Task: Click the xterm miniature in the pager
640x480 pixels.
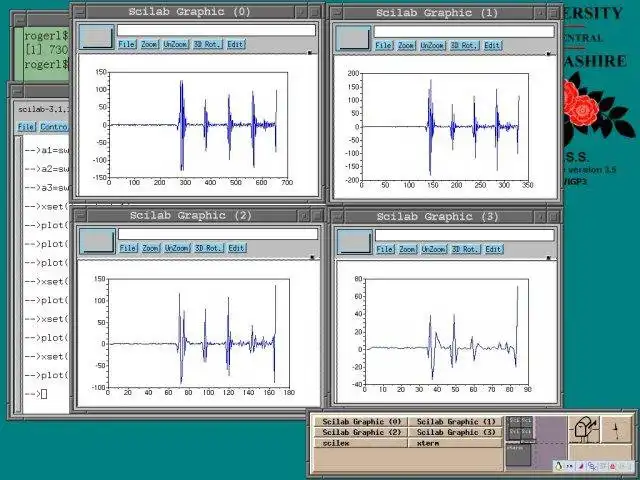Action: point(518,455)
